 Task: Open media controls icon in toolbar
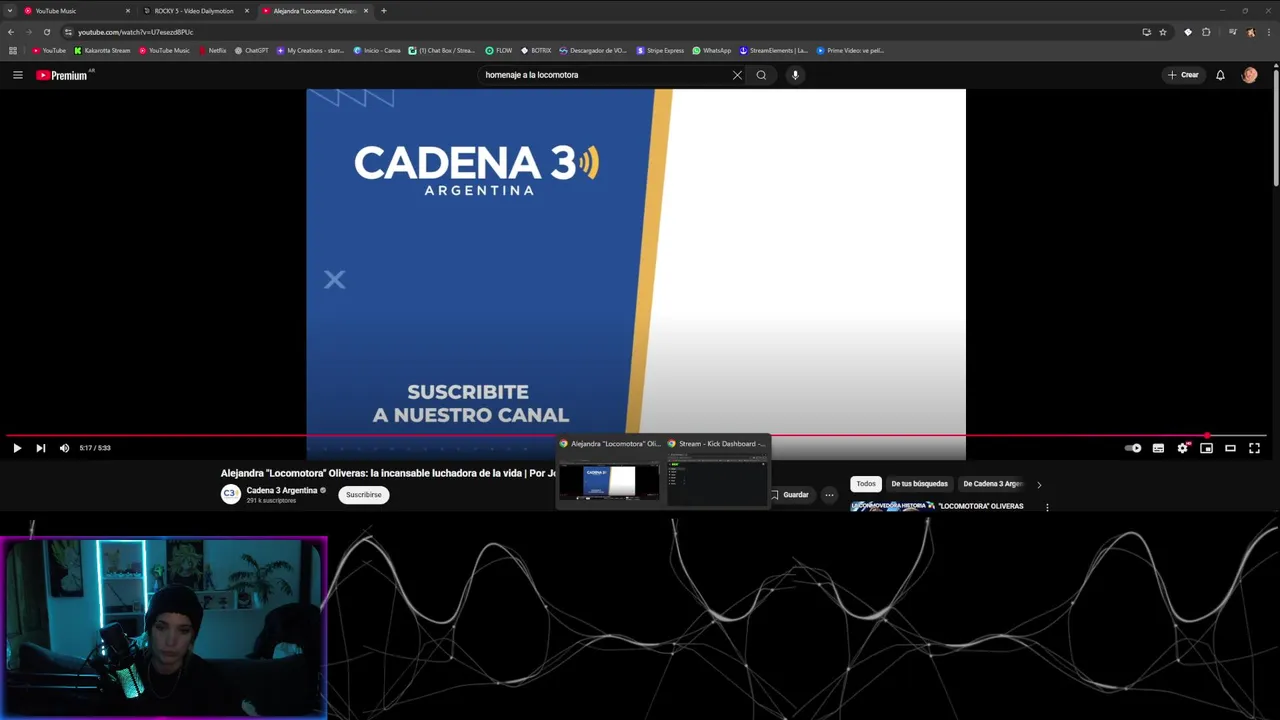(x=1233, y=32)
